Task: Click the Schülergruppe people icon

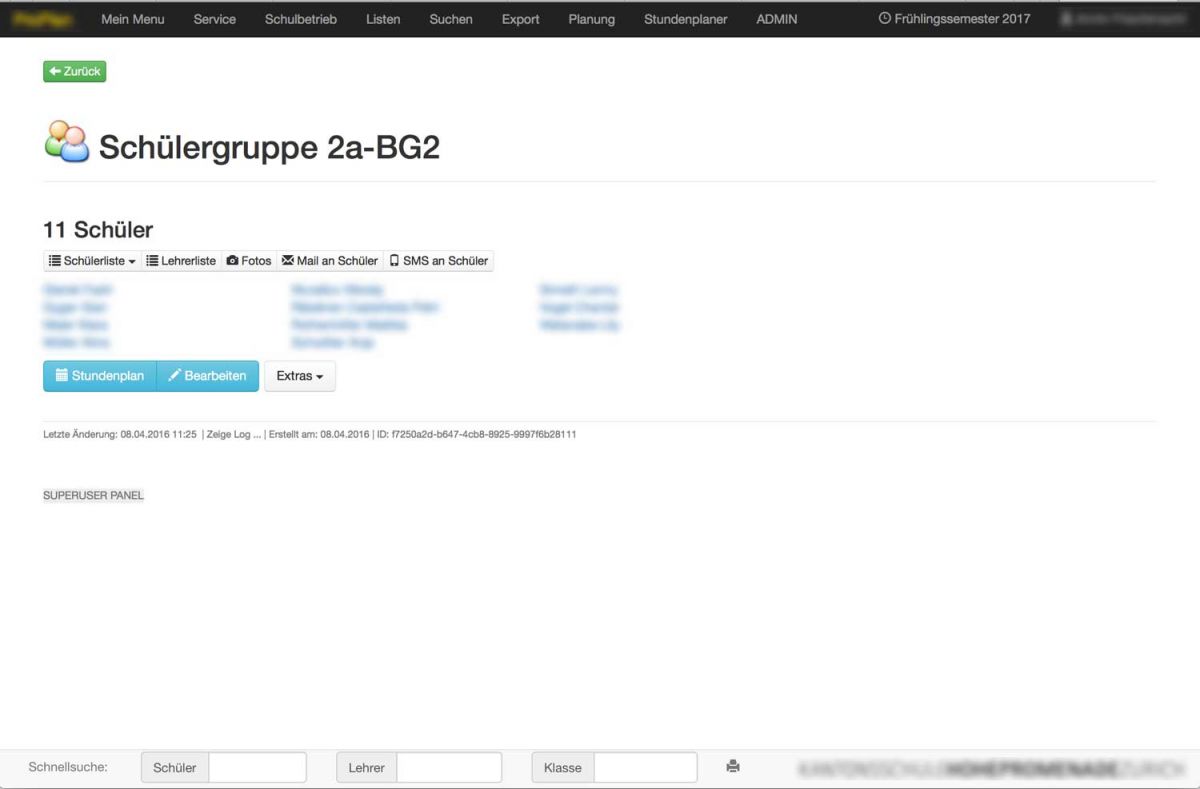Action: click(x=67, y=143)
